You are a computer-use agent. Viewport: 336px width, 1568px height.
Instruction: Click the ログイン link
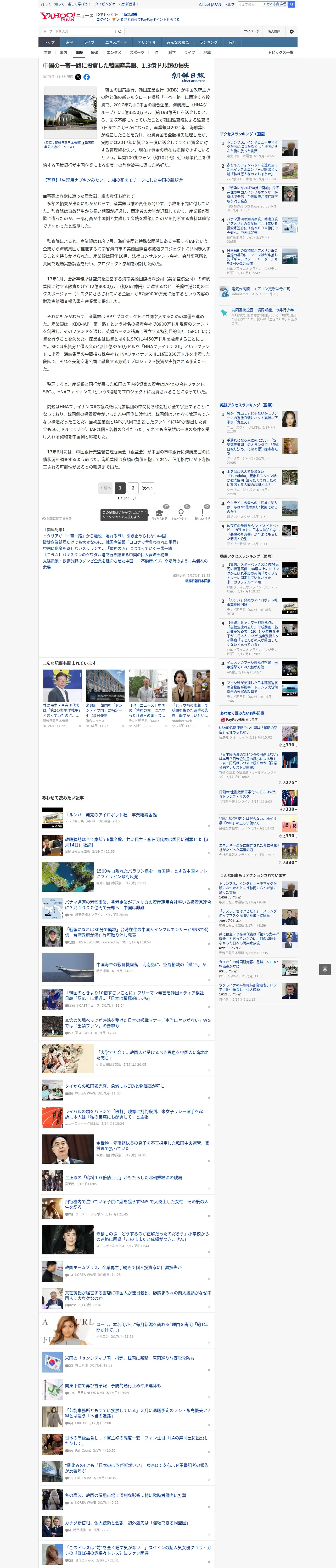tap(103, 20)
